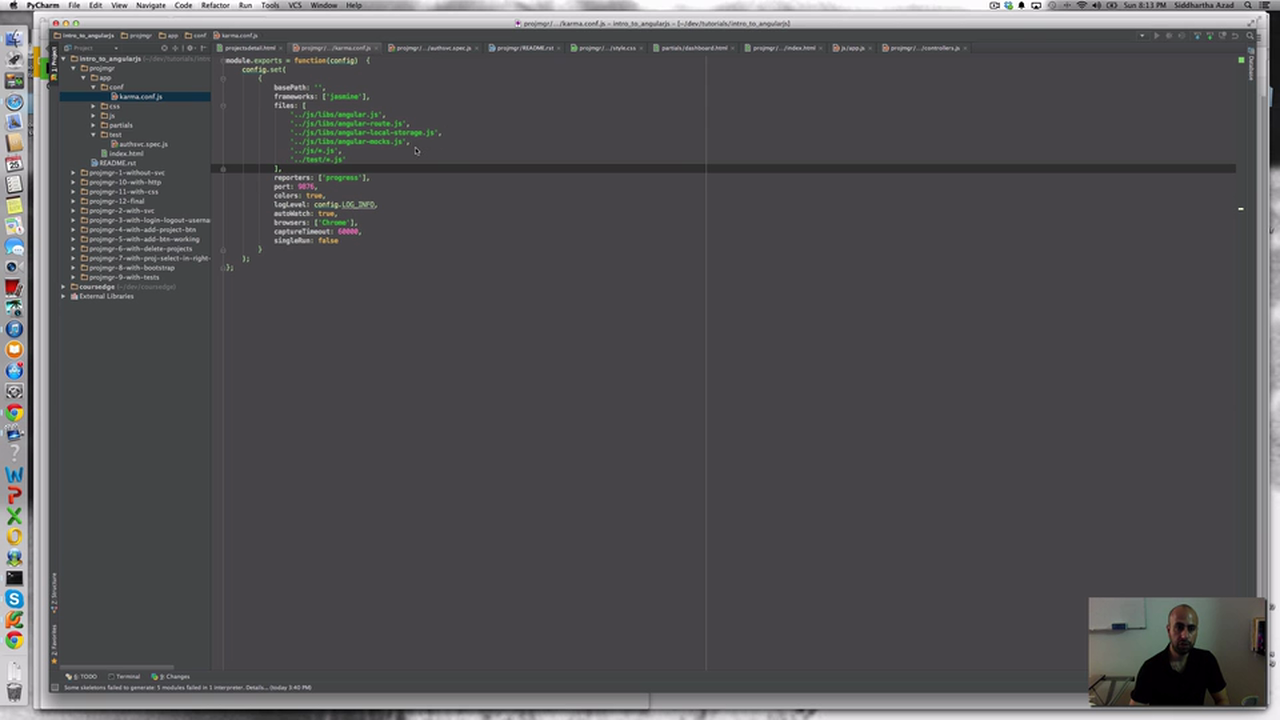Expand the External Libraries node

[x=65, y=296]
